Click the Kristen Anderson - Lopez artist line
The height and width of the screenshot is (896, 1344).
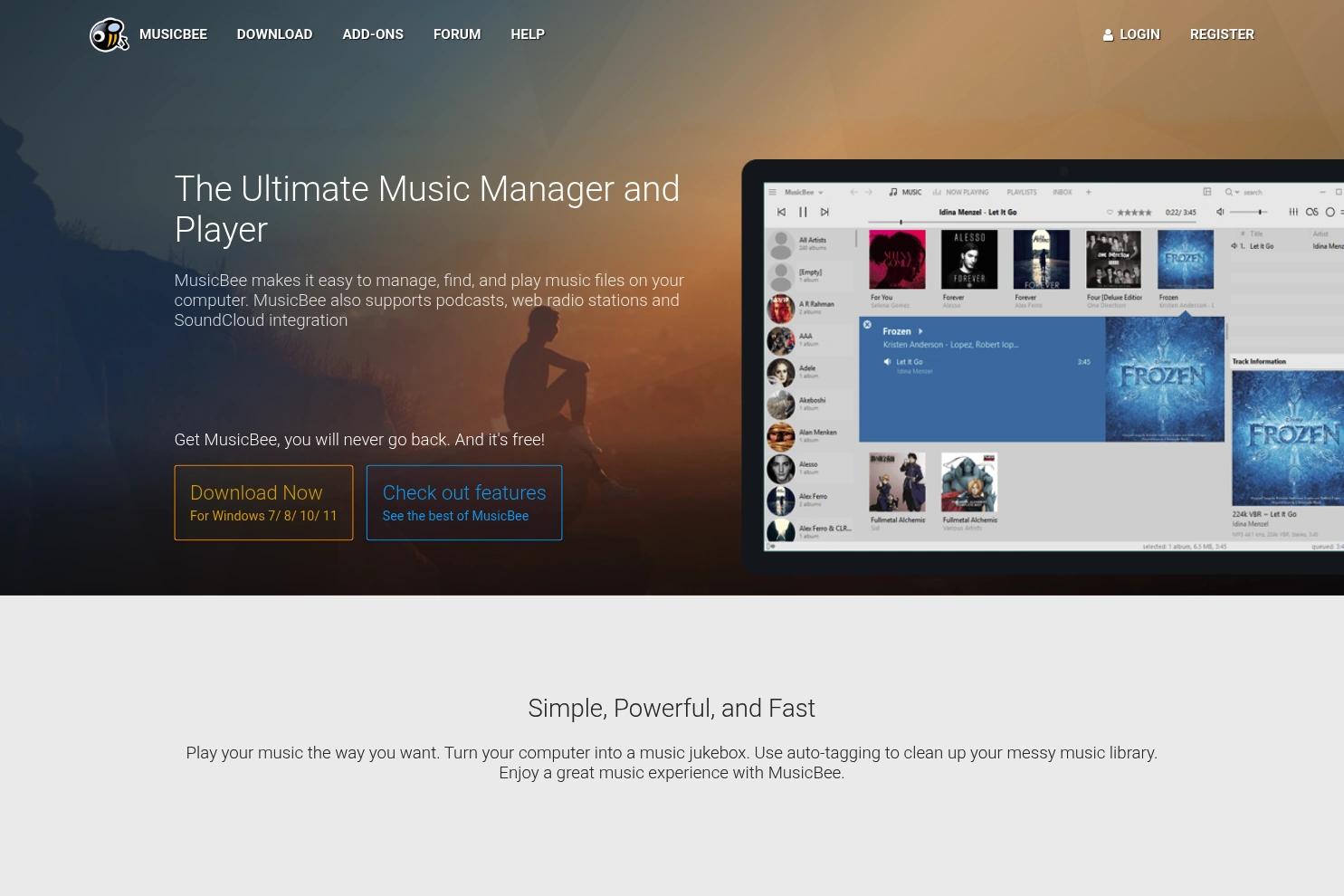[950, 345]
